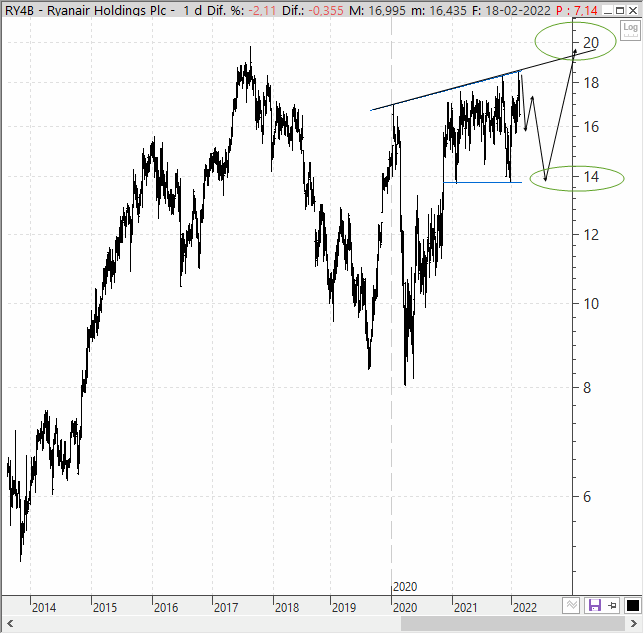
Task: Open the black color swatch
Action: pos(632,605)
